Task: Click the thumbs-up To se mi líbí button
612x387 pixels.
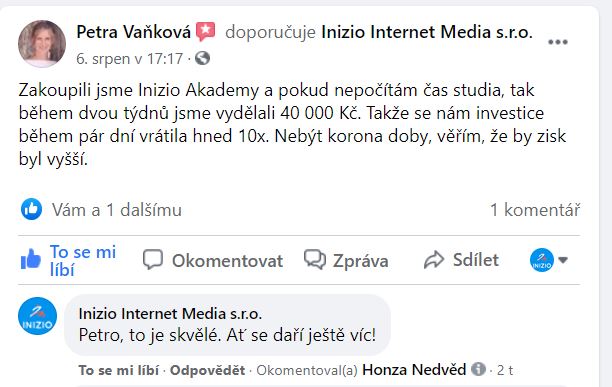Action: tap(68, 261)
